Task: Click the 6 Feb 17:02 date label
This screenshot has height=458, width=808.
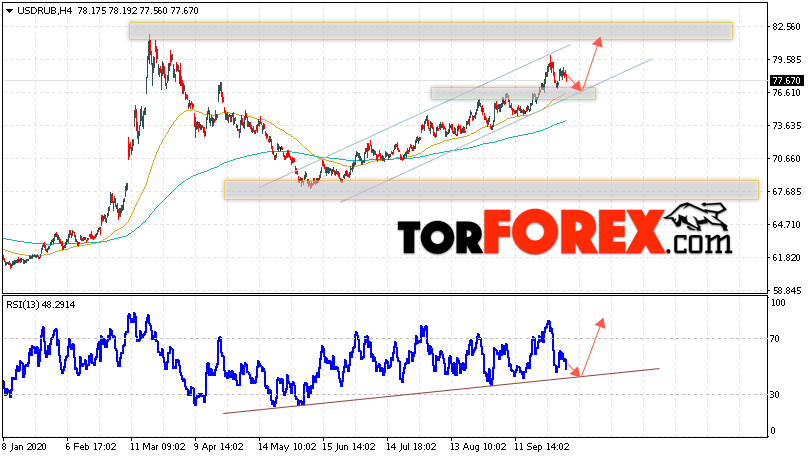Action: pyautogui.click(x=91, y=447)
